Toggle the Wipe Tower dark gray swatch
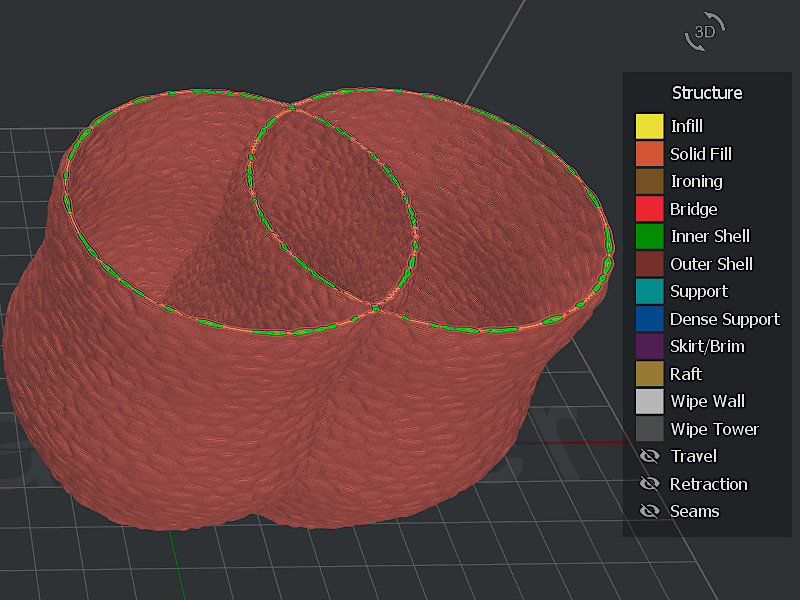This screenshot has width=800, height=600. [649, 429]
